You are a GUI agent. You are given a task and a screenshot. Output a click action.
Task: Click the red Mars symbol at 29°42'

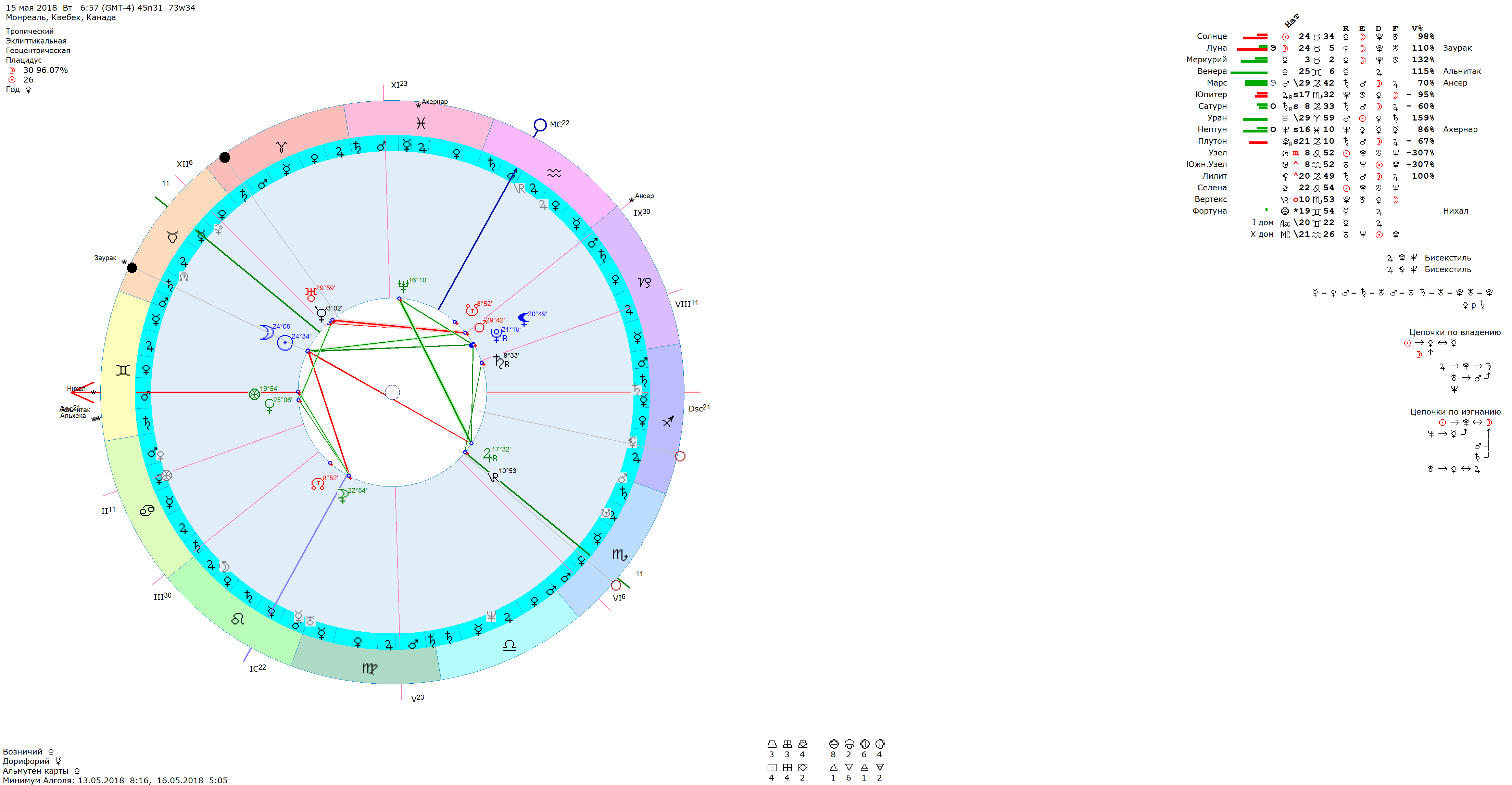480,326
